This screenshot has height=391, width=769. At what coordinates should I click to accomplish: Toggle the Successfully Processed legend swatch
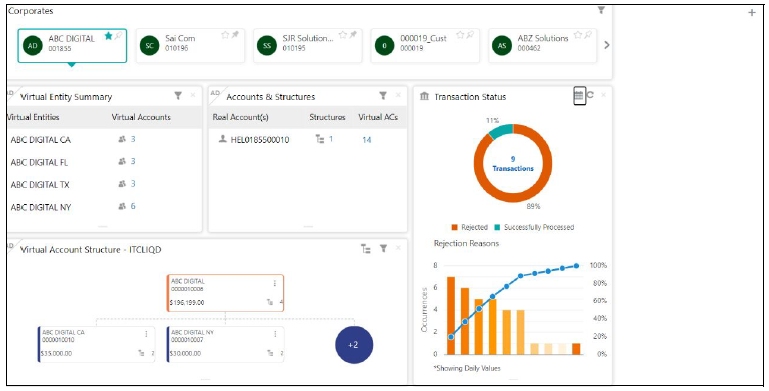point(497,227)
